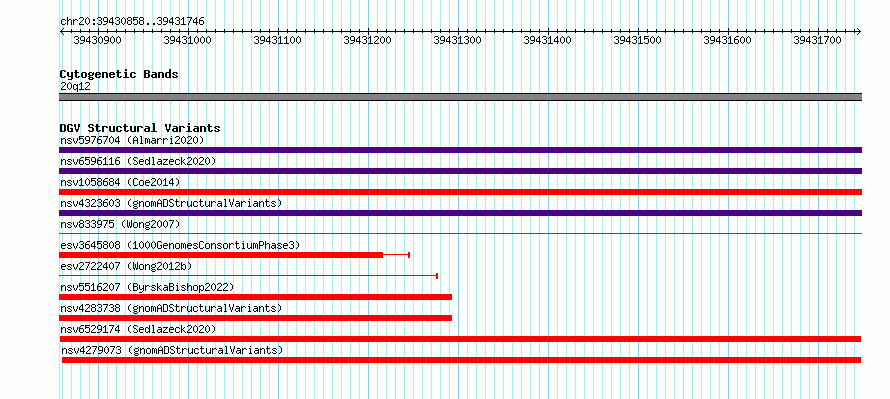Click ruler position 39431000
The image size is (890, 399).
[x=187, y=40]
